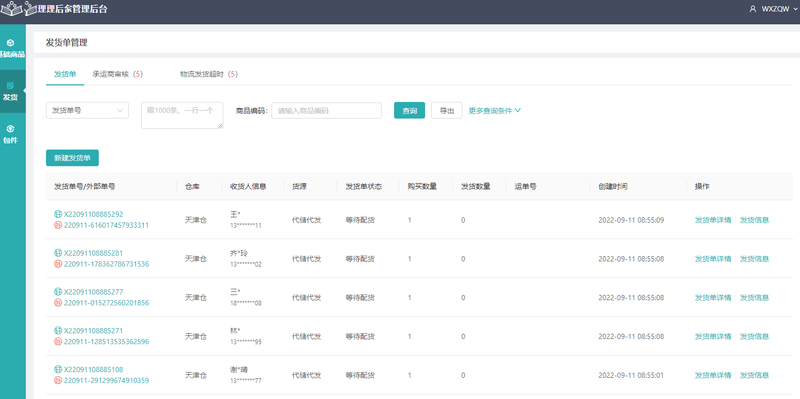Click the 运单号 column header
This screenshot has width=800, height=399.
pyautogui.click(x=525, y=186)
